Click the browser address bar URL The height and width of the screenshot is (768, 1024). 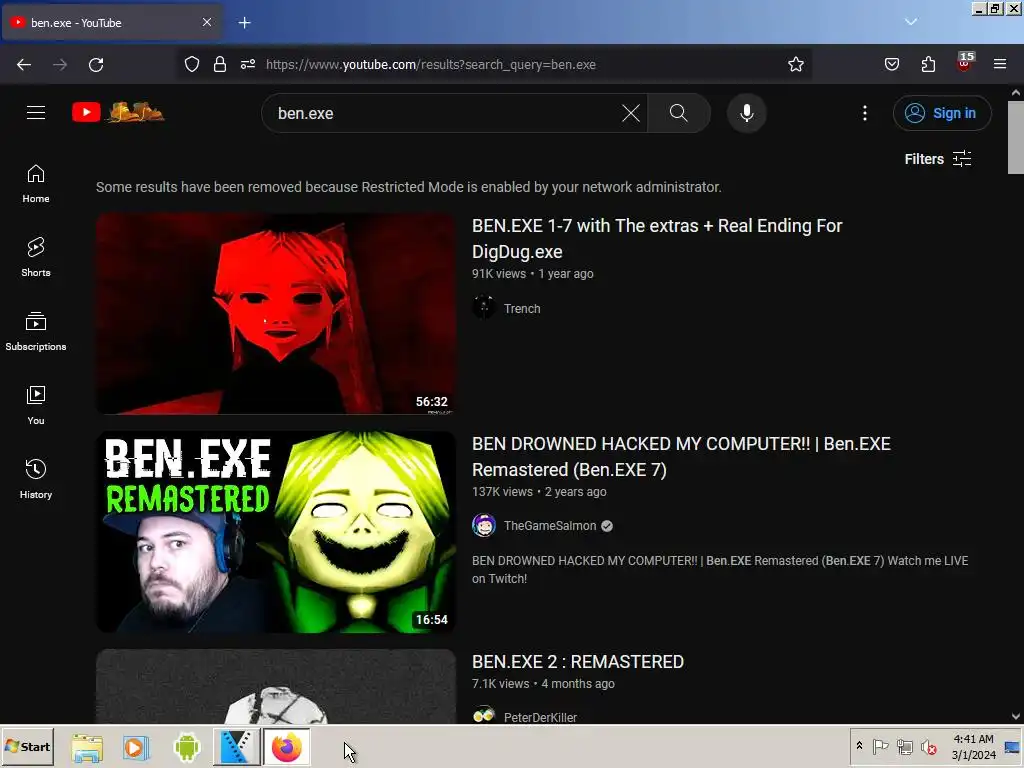coord(430,65)
